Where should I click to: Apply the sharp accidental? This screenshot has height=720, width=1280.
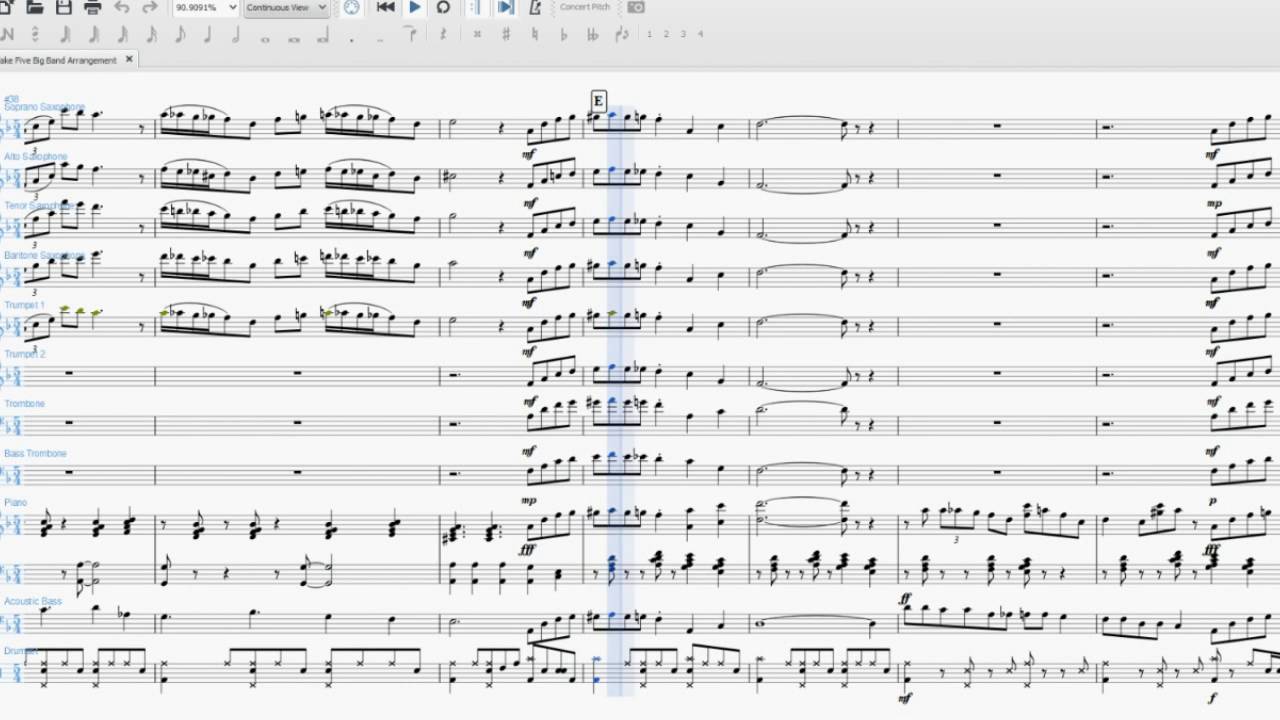click(x=506, y=34)
